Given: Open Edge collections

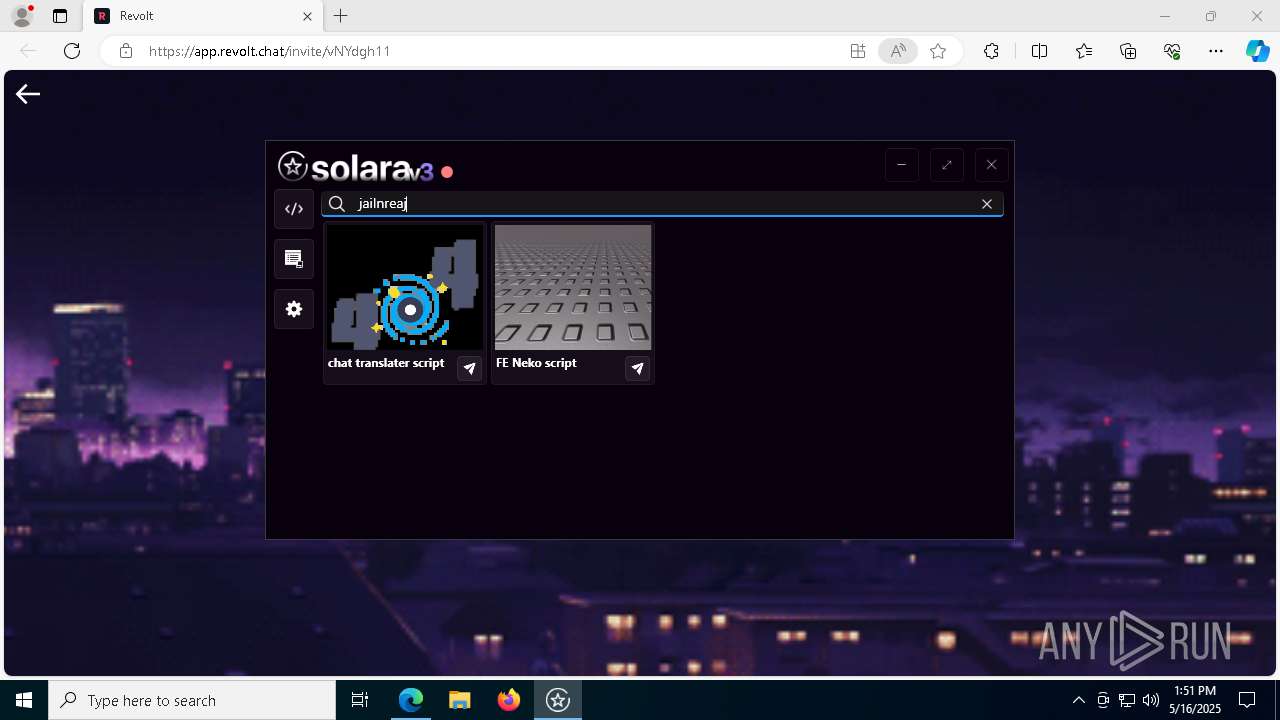Looking at the screenshot, I should pos(1129,51).
